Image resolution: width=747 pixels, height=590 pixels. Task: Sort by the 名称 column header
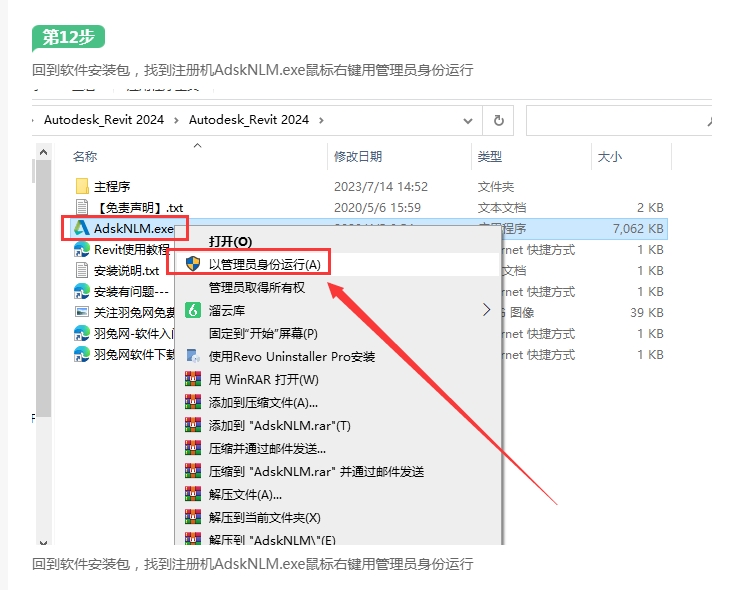85,156
